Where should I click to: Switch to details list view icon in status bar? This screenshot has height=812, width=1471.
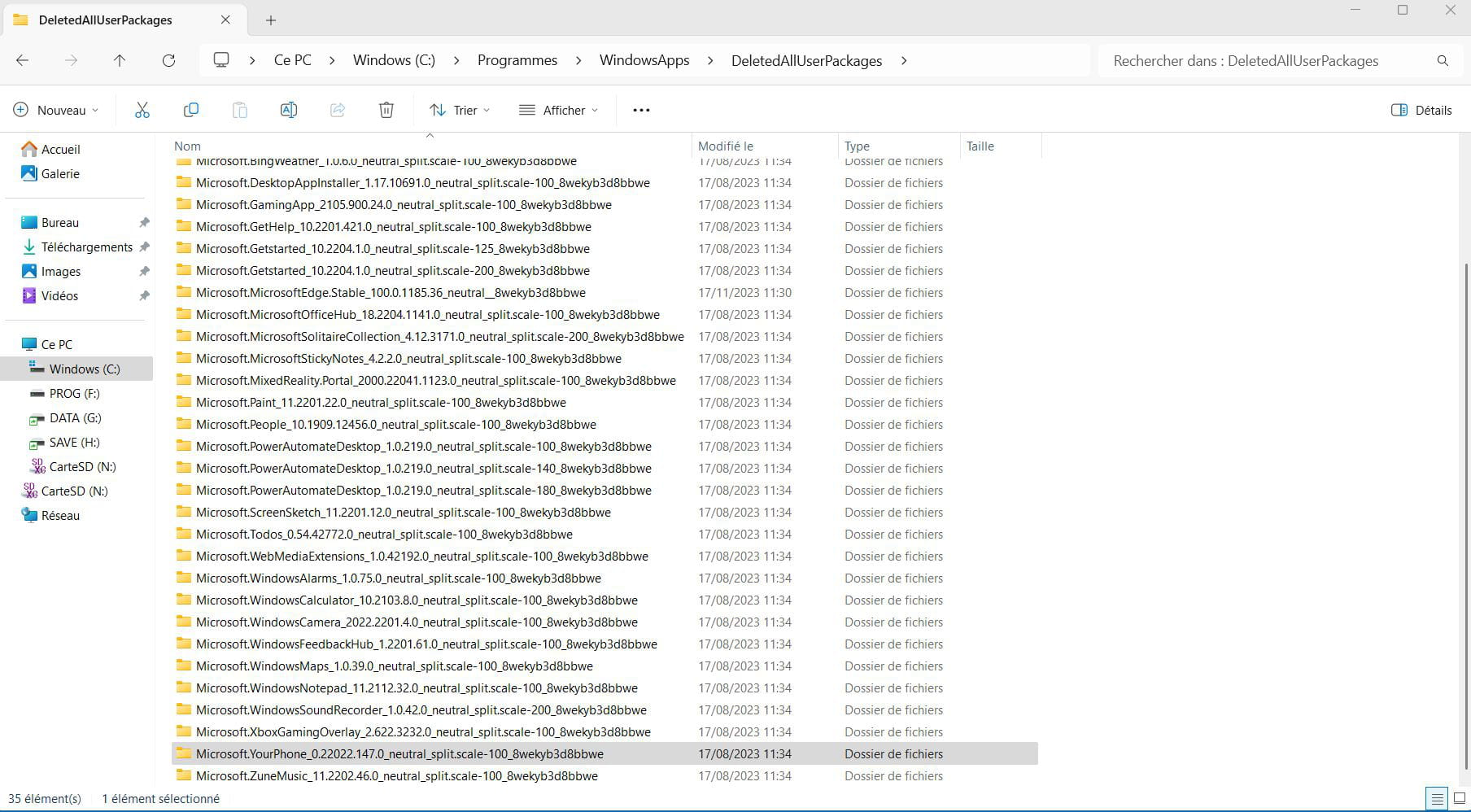pos(1437,798)
